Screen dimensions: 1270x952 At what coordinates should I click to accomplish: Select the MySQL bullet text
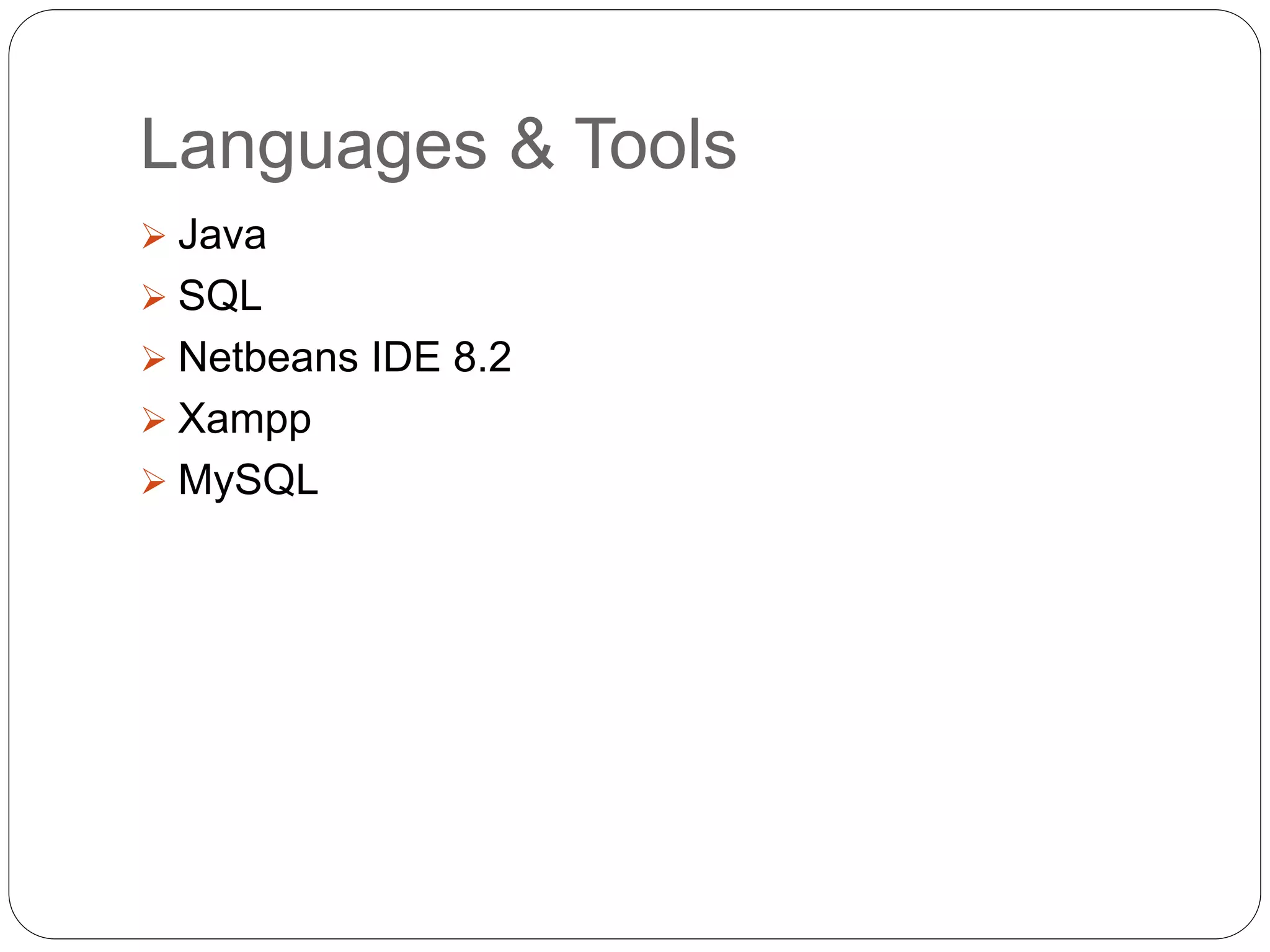[248, 480]
